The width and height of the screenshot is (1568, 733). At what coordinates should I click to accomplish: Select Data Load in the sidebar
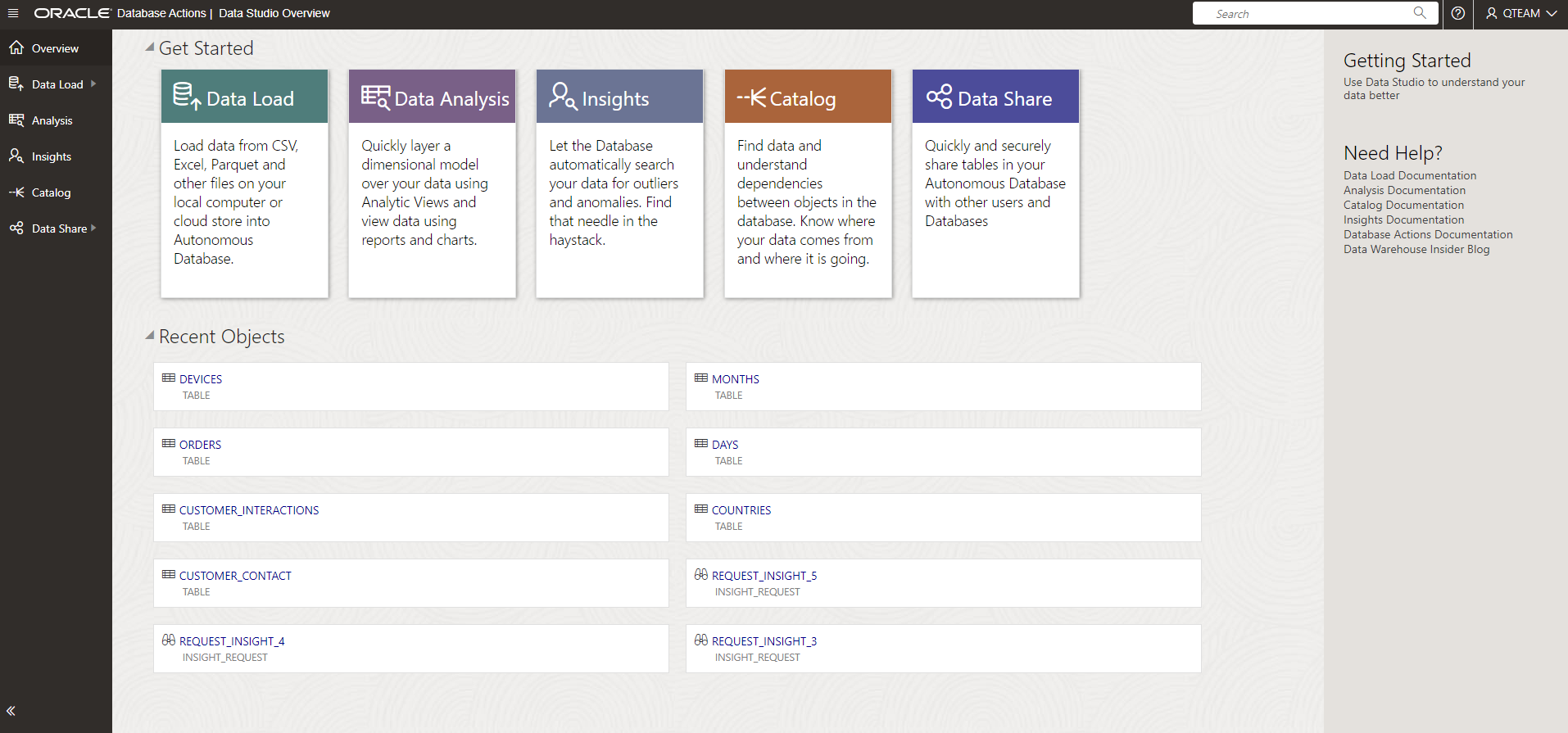56,84
